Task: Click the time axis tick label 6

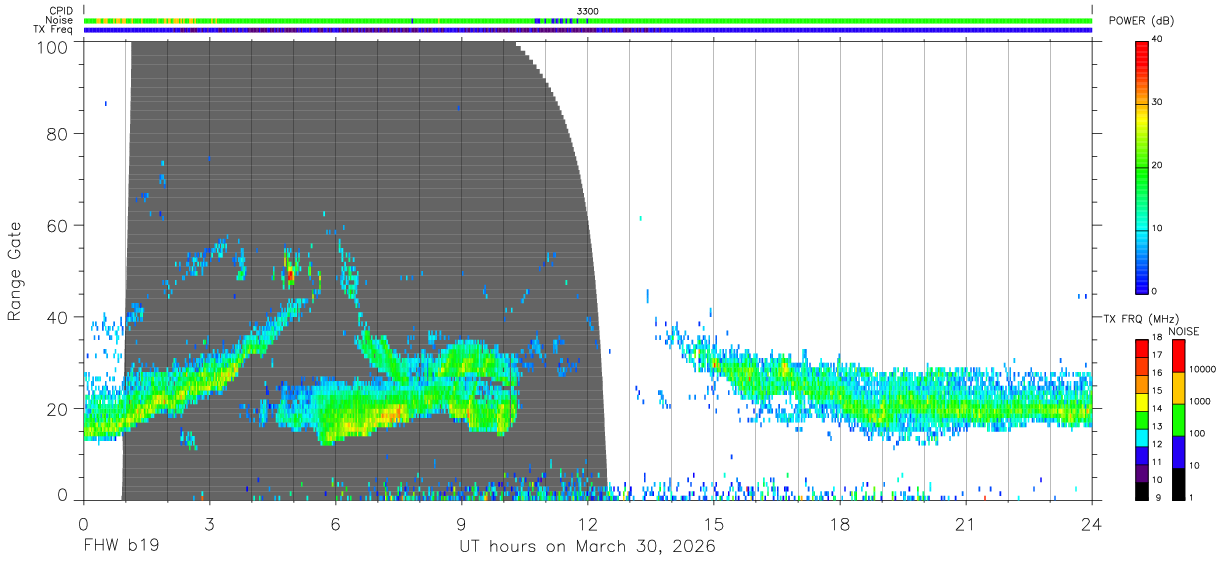Action: 335,525
